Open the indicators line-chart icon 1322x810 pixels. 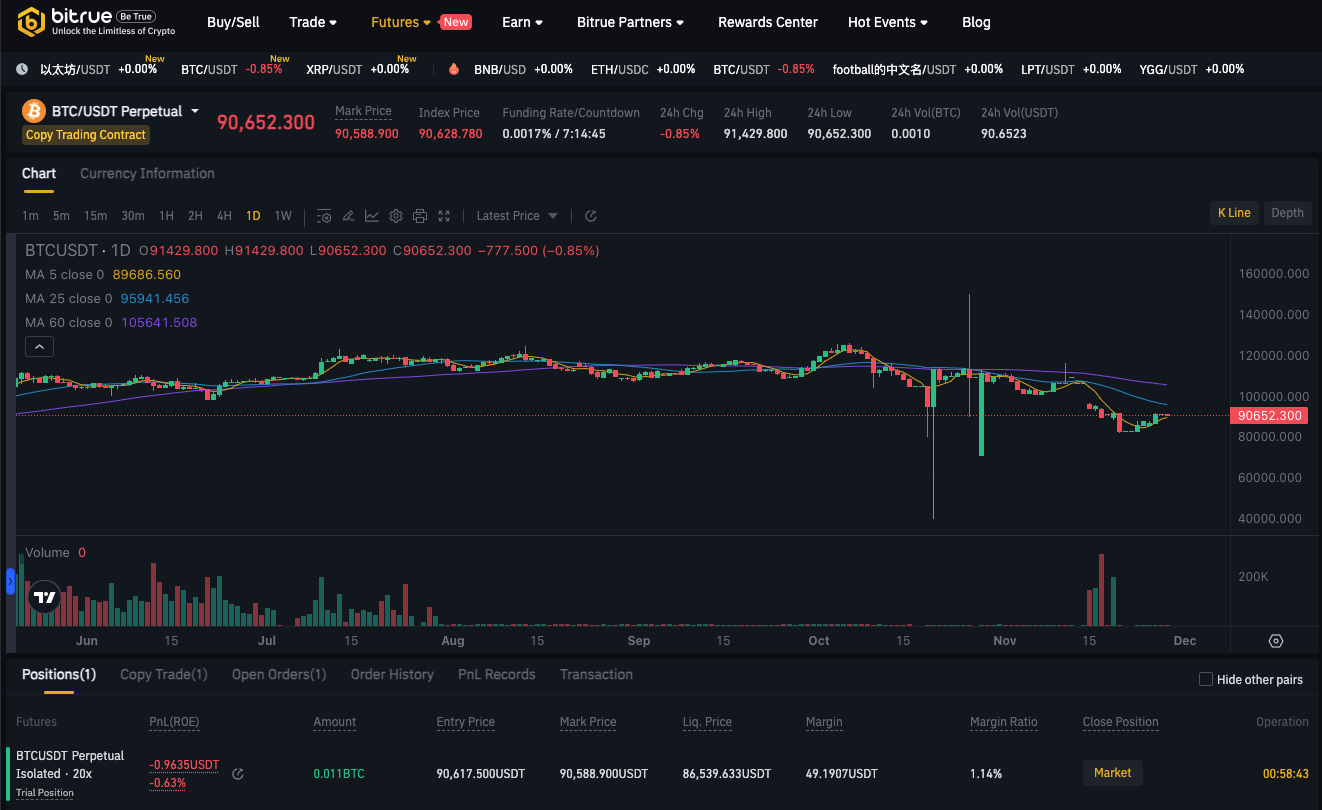coord(372,216)
